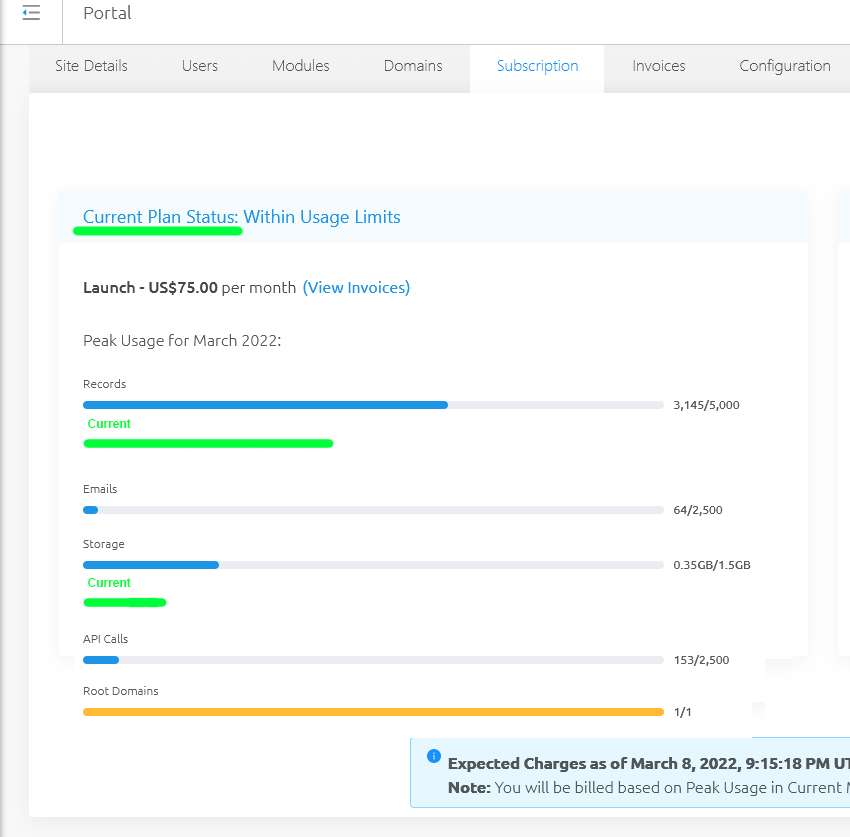Screen dimensions: 850x837
Task: Click the Current Plan Status heading
Action: pyautogui.click(x=241, y=217)
